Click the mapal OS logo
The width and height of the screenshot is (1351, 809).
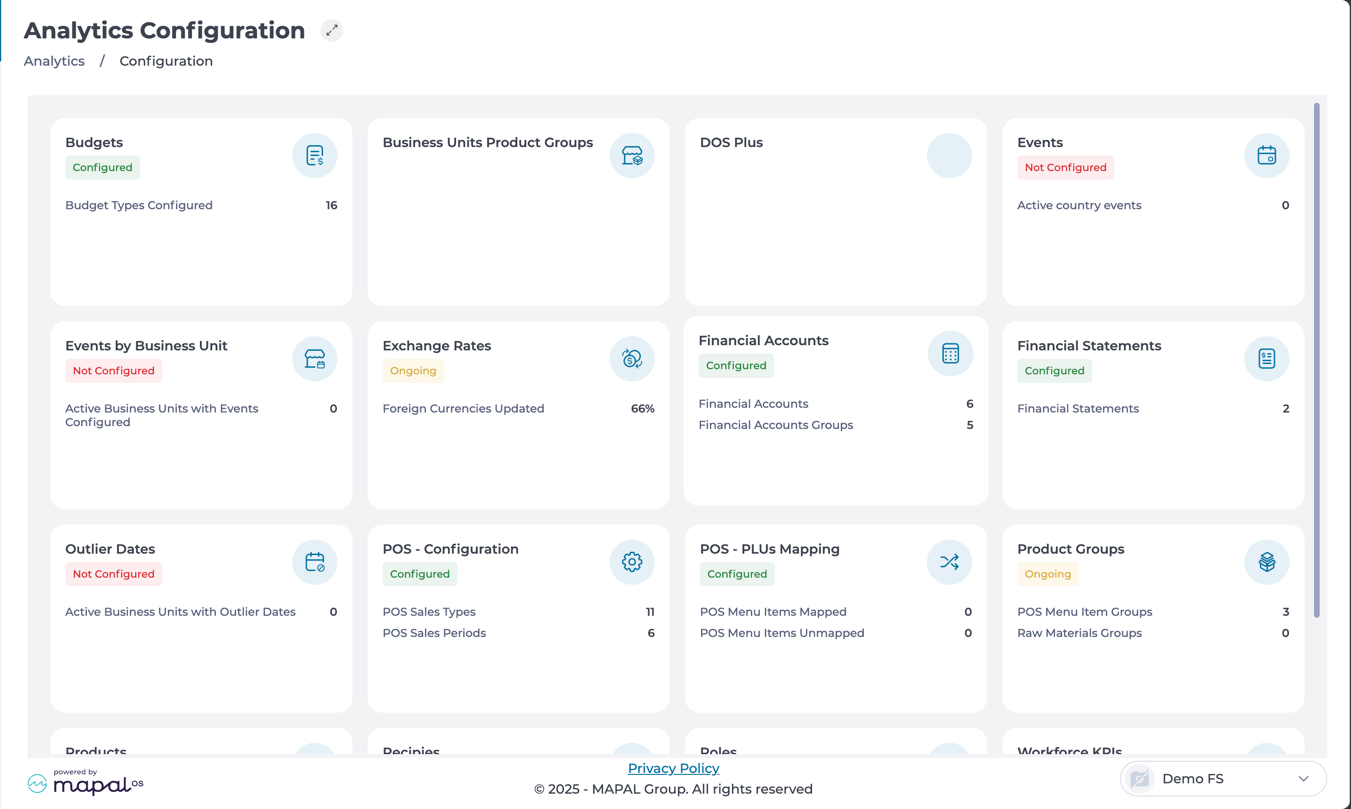coord(85,781)
